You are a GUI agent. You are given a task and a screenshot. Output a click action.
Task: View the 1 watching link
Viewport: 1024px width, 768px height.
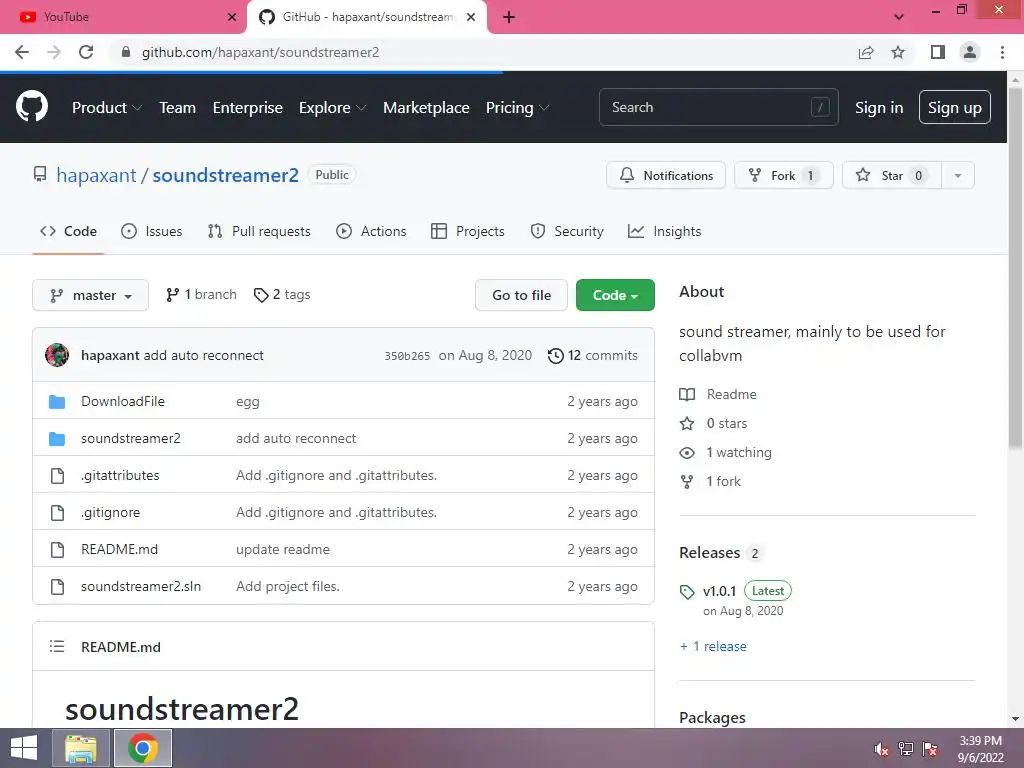tap(726, 453)
